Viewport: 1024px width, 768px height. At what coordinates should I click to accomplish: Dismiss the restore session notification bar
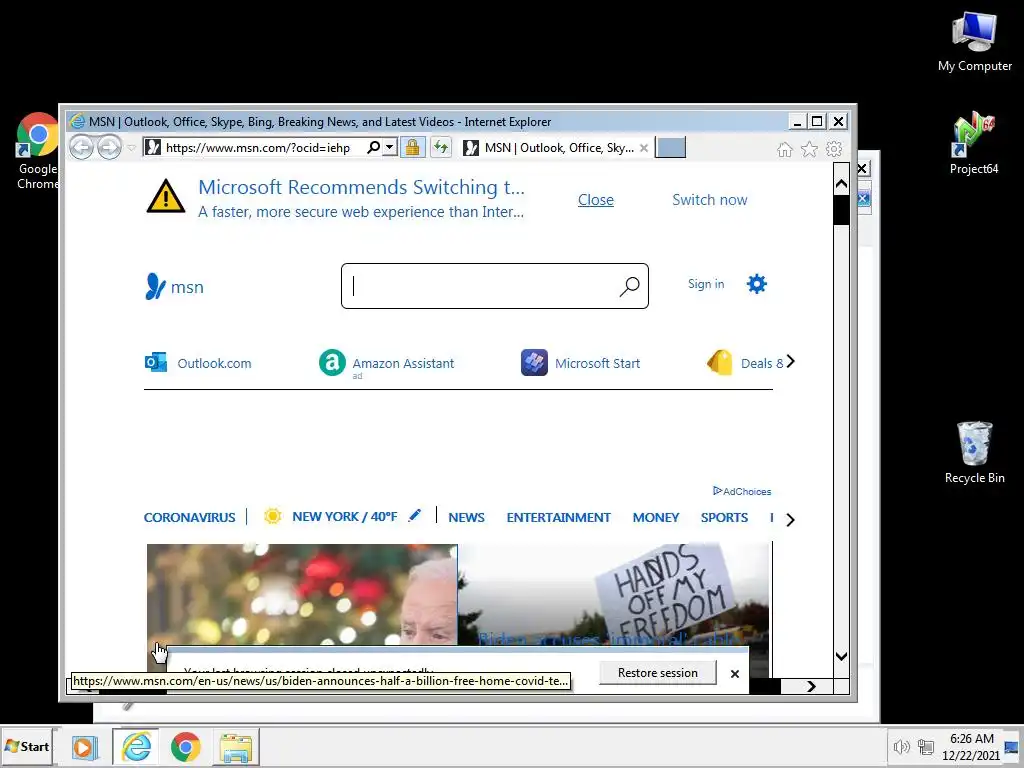(735, 673)
